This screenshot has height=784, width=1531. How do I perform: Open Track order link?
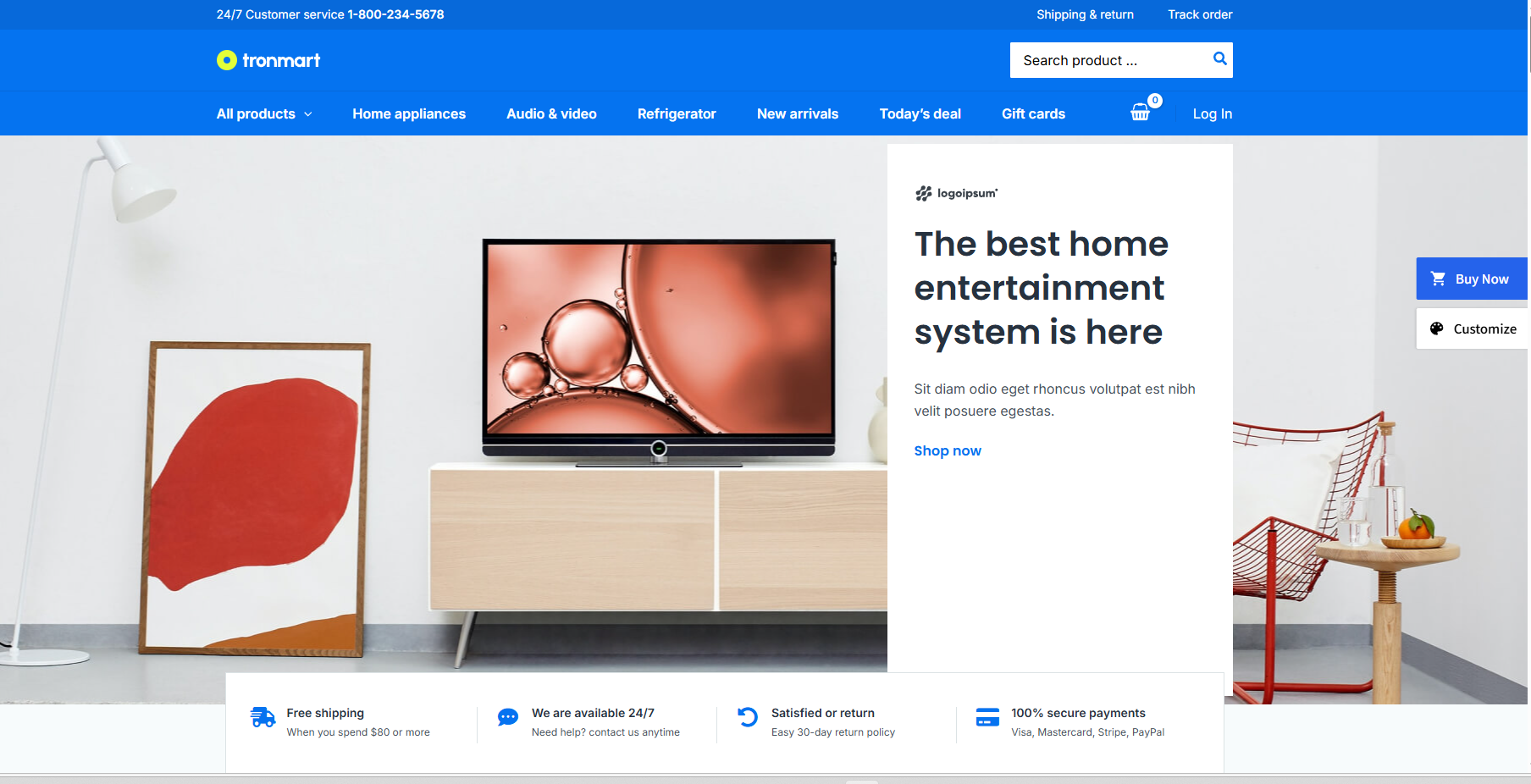tap(1200, 14)
